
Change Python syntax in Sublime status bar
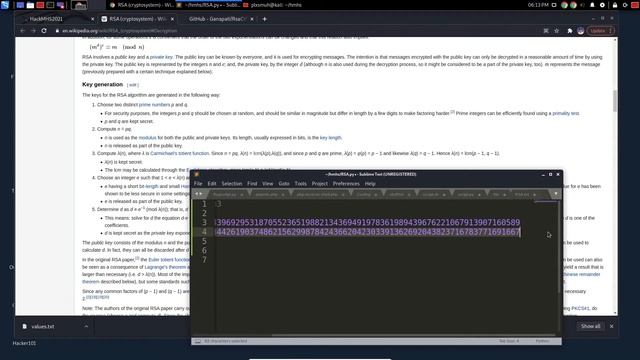click(x=542, y=341)
